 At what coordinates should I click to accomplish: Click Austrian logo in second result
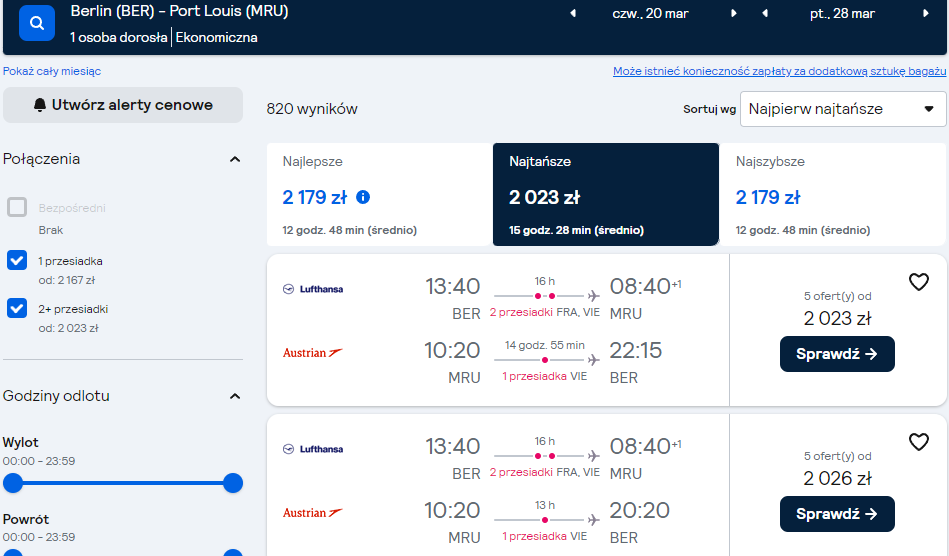(313, 512)
